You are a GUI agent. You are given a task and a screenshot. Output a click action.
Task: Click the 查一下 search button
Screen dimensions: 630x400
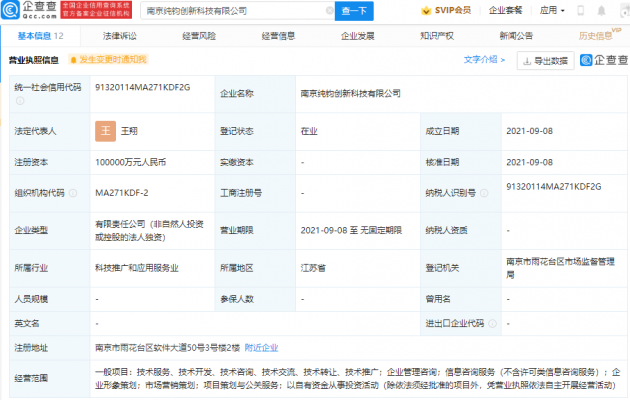coord(355,11)
